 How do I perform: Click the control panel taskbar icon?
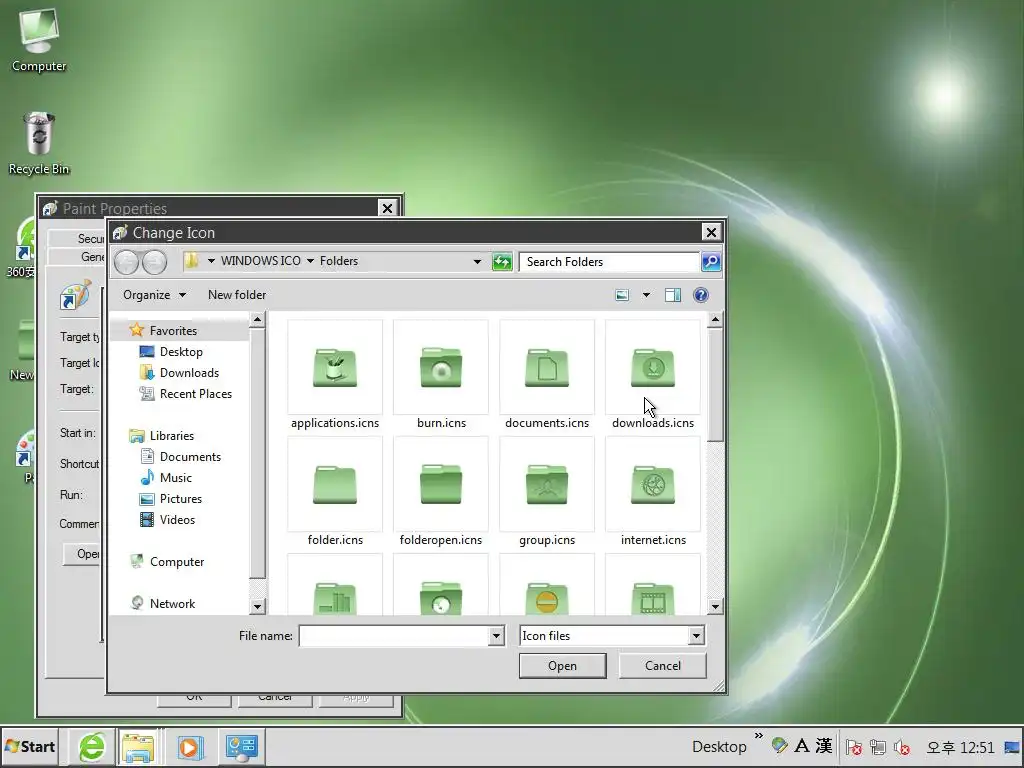coord(242,746)
